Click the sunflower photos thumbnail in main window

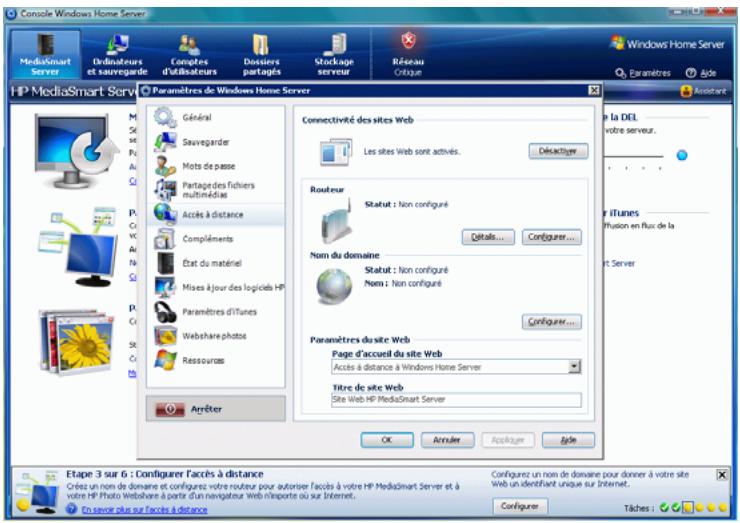pyautogui.click(x=77, y=341)
